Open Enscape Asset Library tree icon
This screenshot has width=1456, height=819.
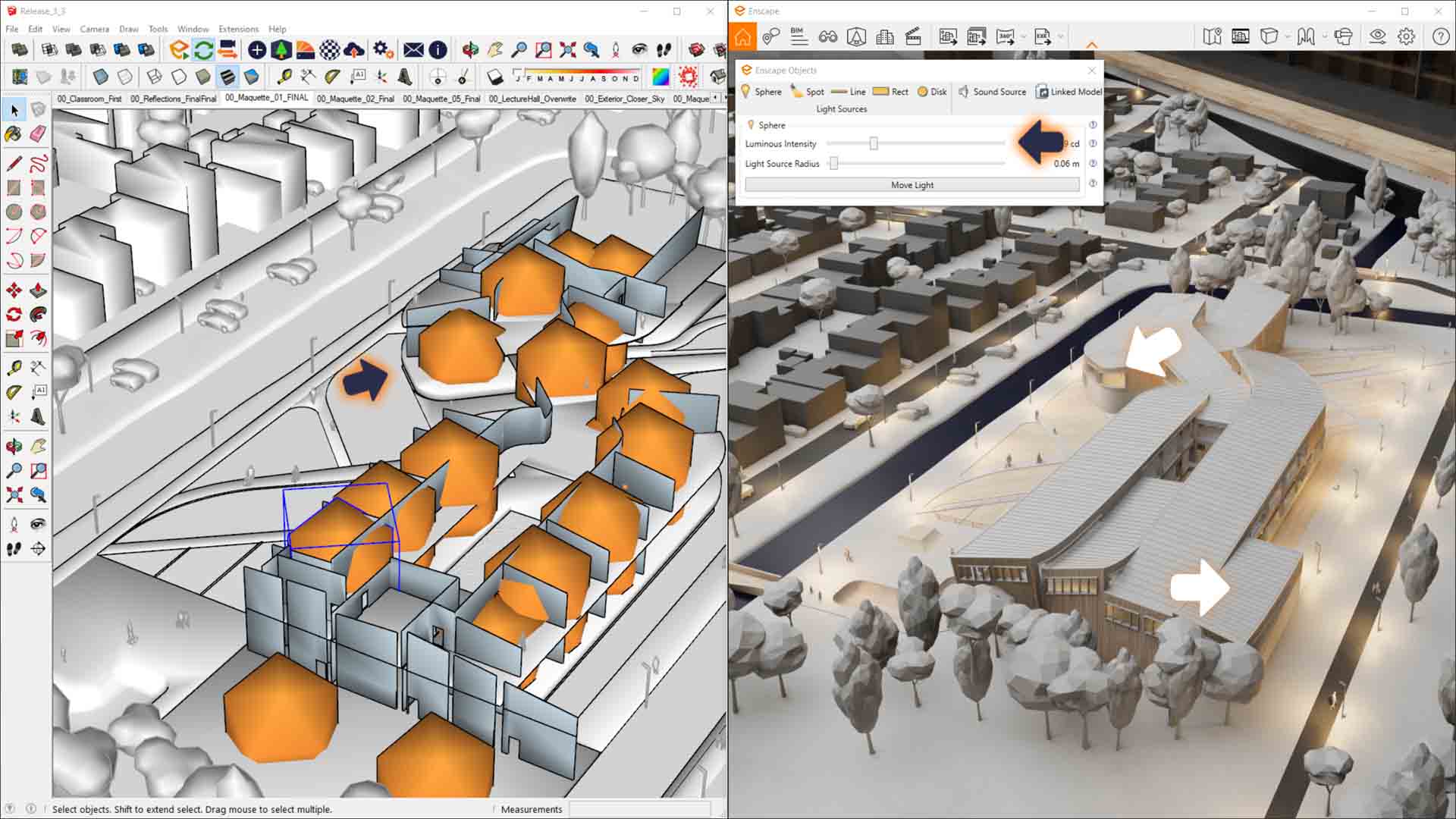pyautogui.click(x=281, y=50)
